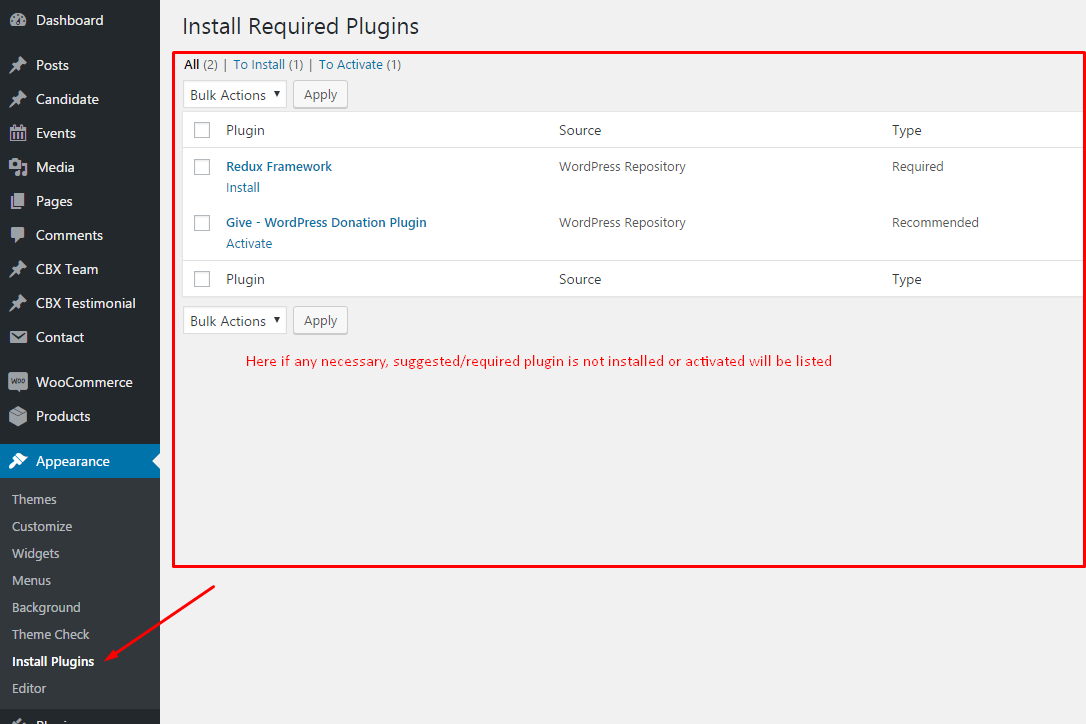
Task: Click the Posts pushpin icon
Action: (x=18, y=65)
